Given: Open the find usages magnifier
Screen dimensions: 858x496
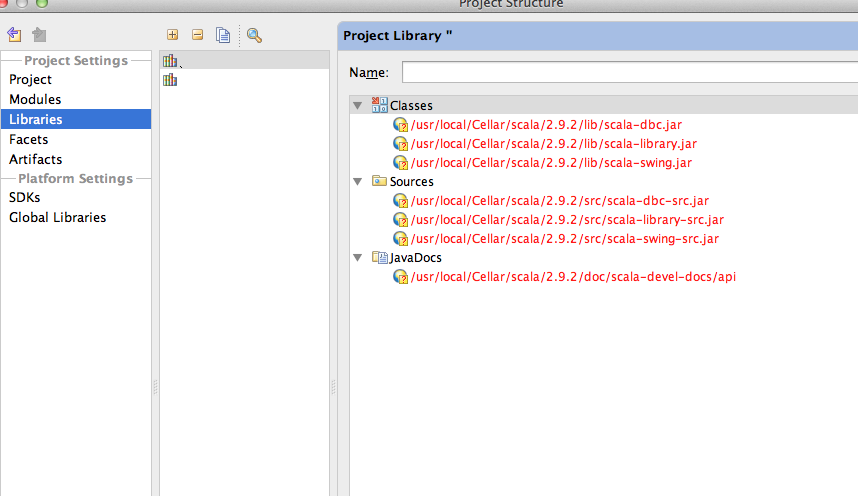Looking at the screenshot, I should pos(254,35).
